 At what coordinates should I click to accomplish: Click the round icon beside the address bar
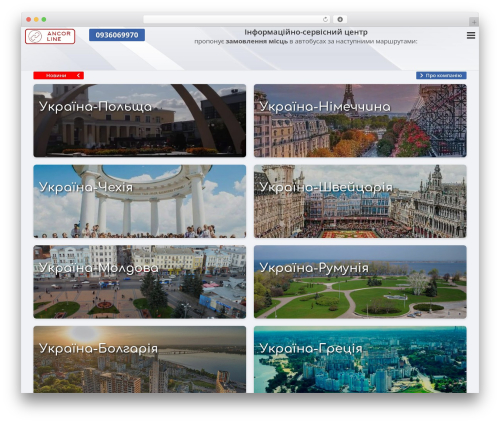tap(340, 20)
